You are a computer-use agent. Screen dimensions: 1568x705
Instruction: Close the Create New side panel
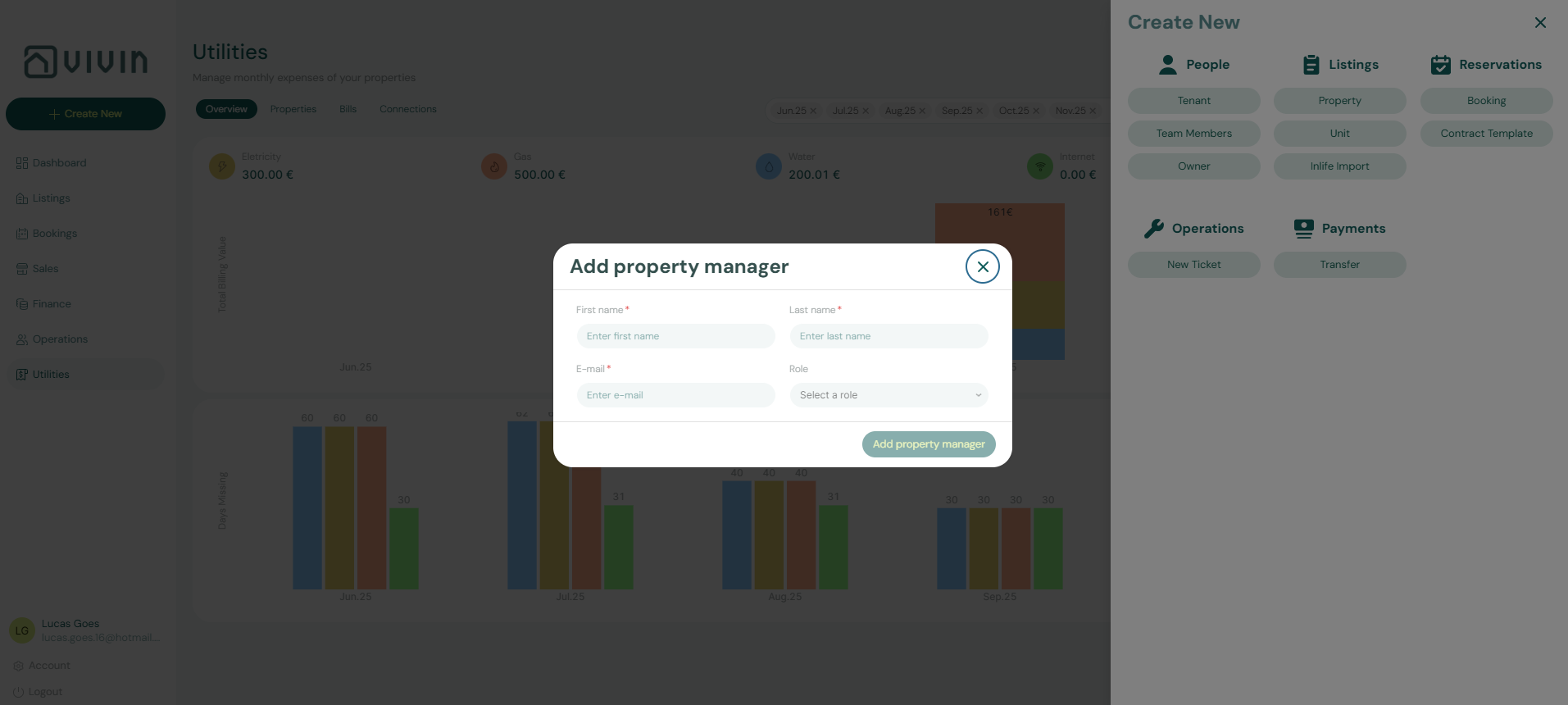point(1540,23)
